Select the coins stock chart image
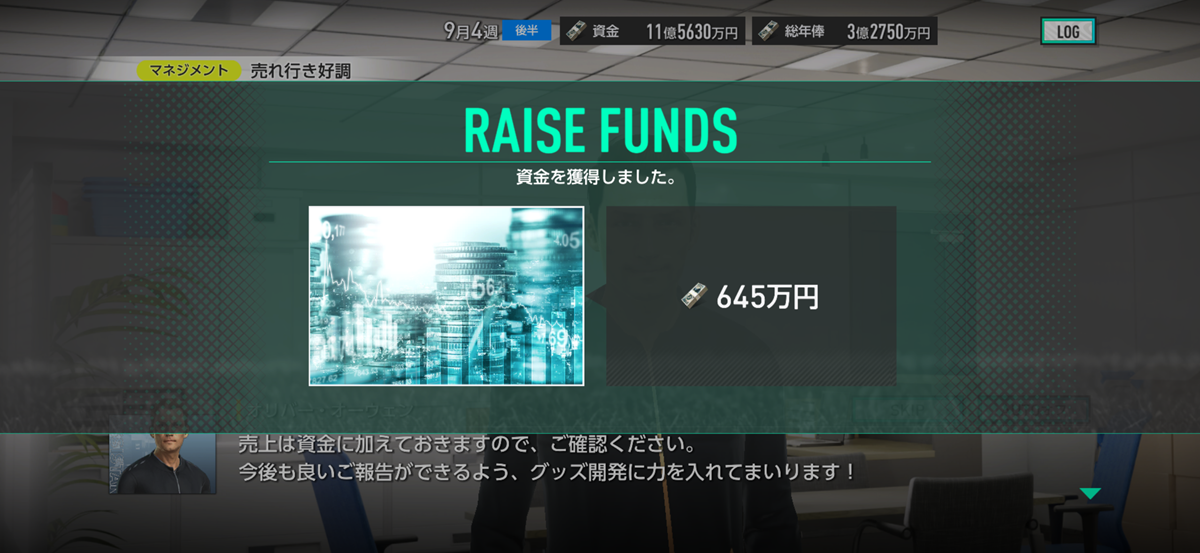This screenshot has width=1200, height=553. point(446,296)
